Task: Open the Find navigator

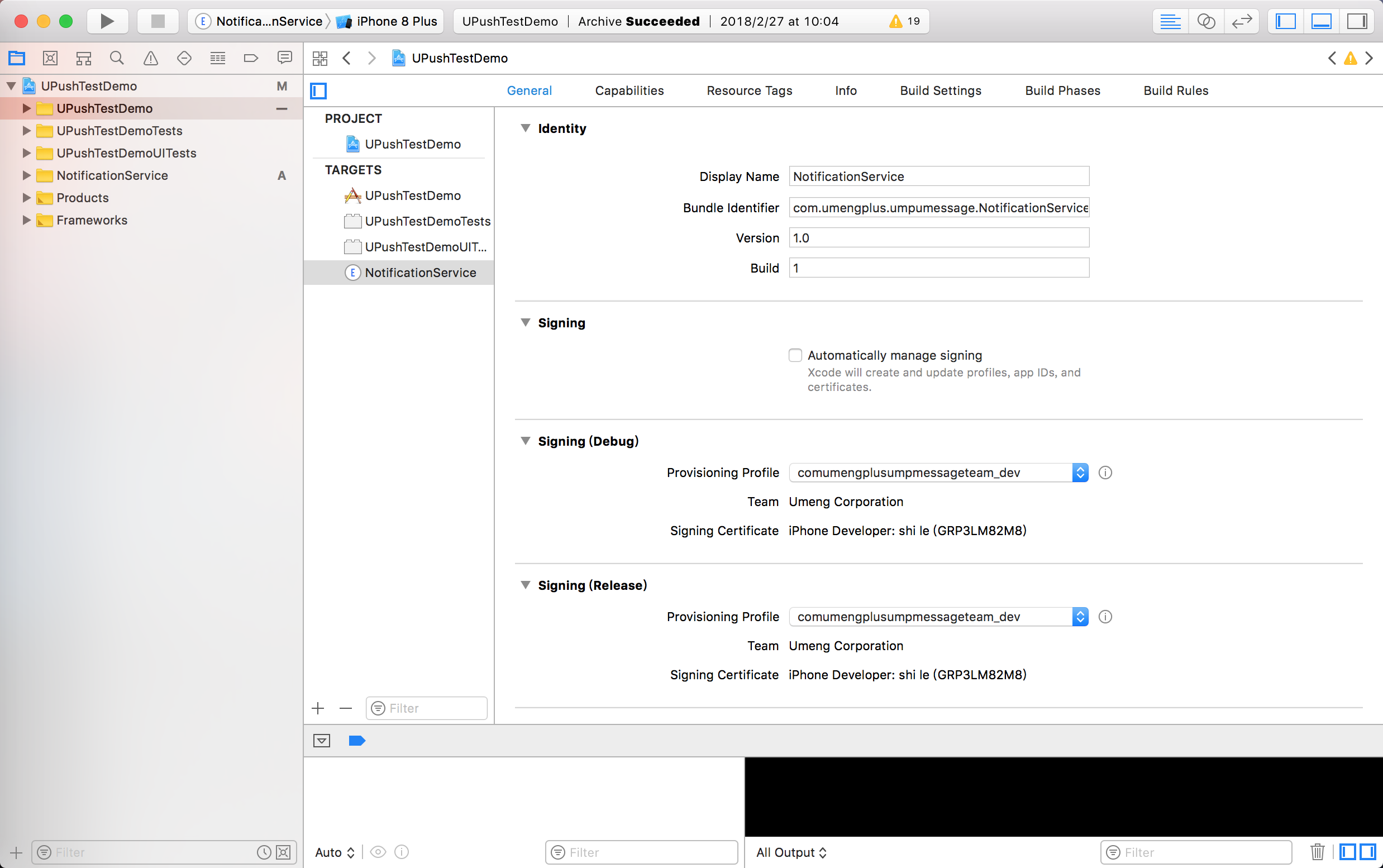Action: pyautogui.click(x=117, y=58)
